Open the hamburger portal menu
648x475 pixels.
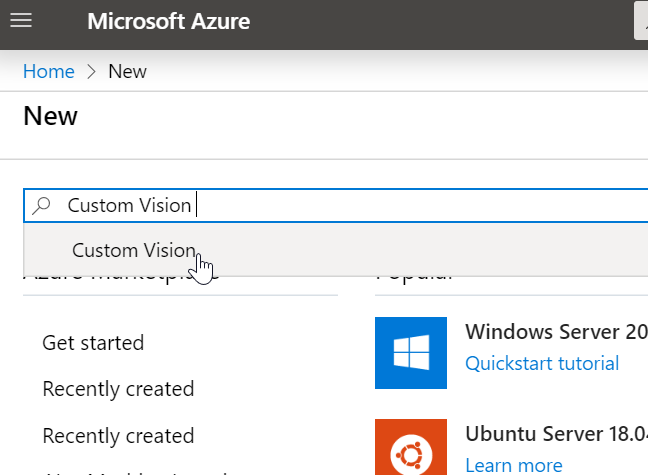pos(21,20)
